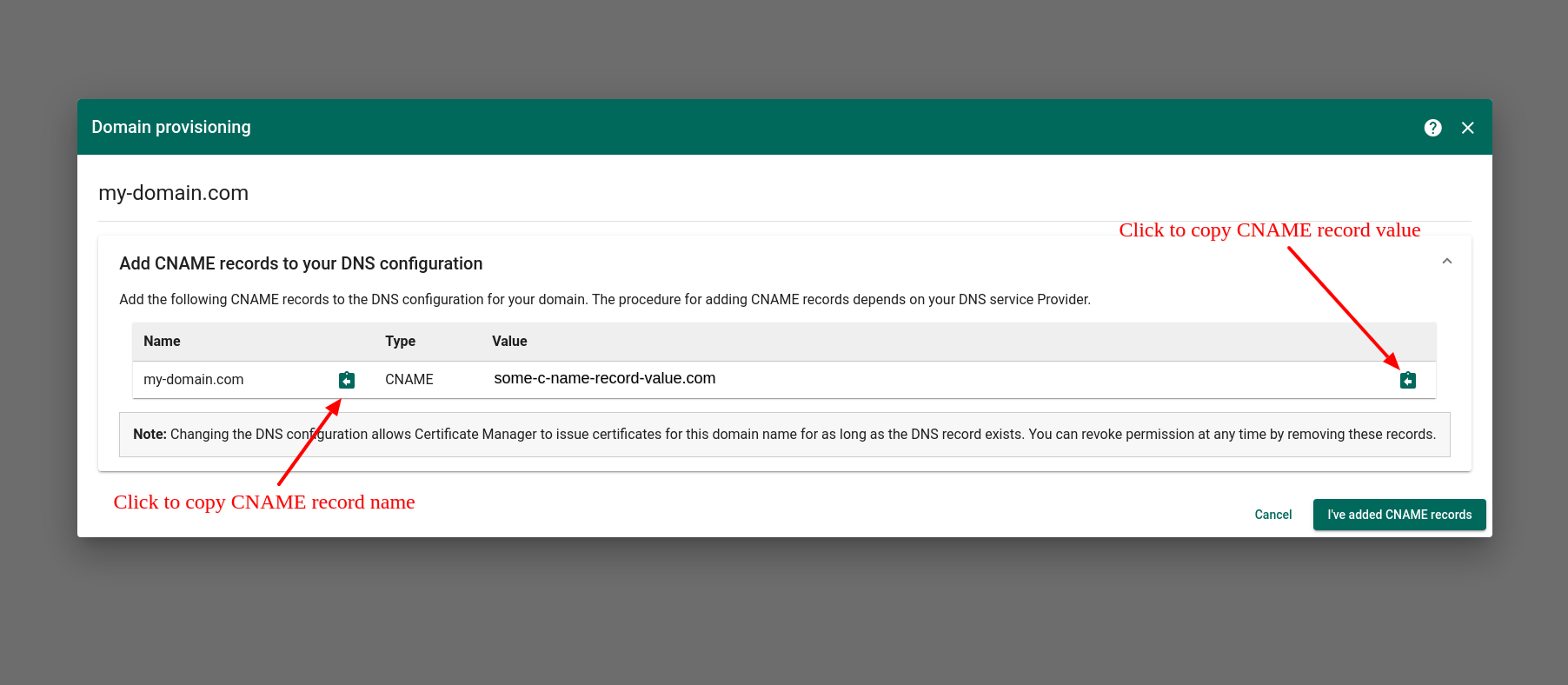Viewport: 1568px width, 685px height.
Task: Click the DNS configuration instruction paragraph
Action: [x=604, y=300]
